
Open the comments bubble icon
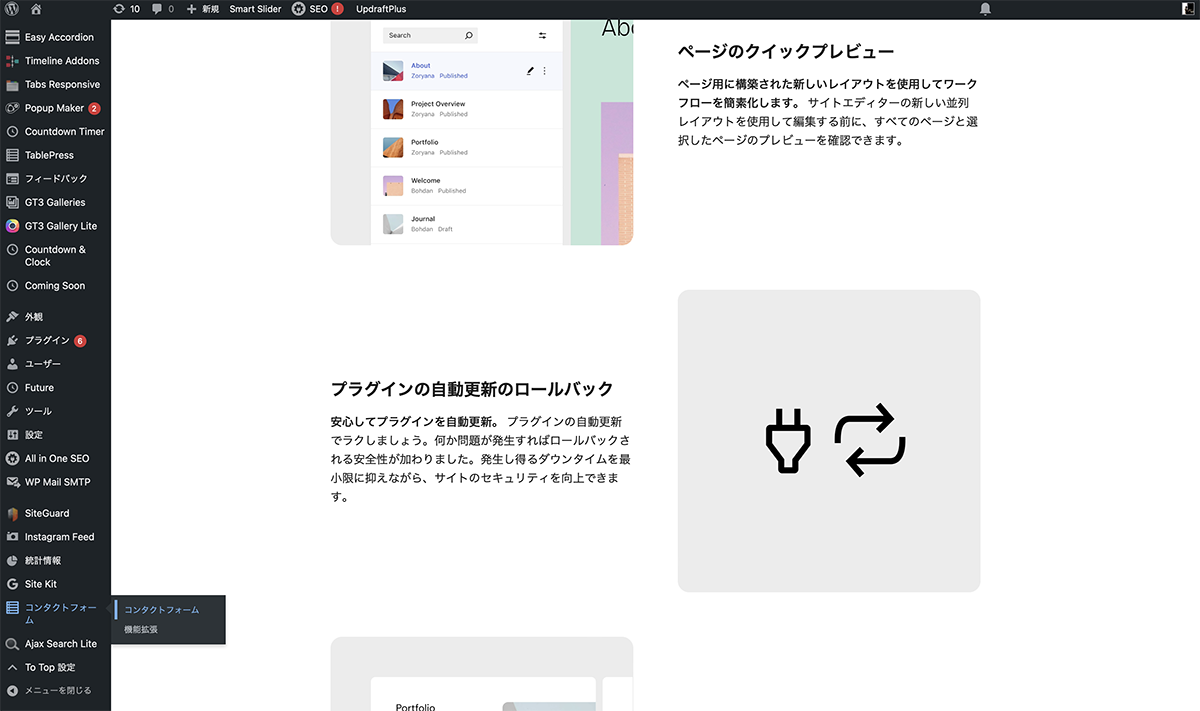163,9
